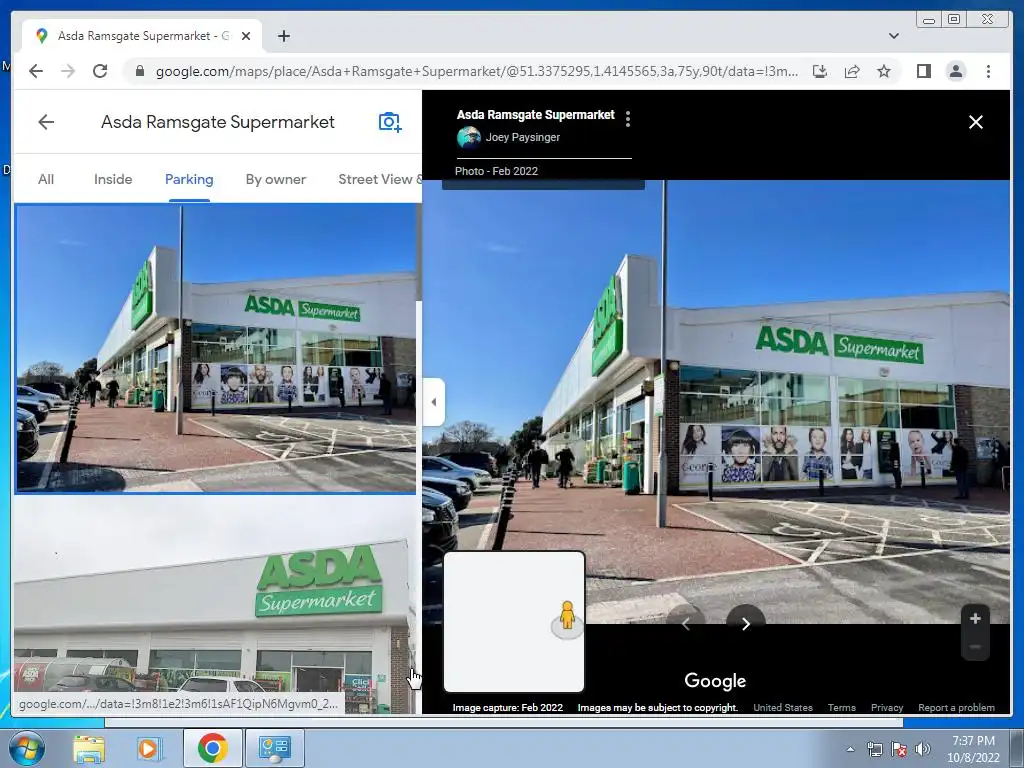Image resolution: width=1024 pixels, height=768 pixels.
Task: Zoom out of the photo
Action: click(975, 647)
